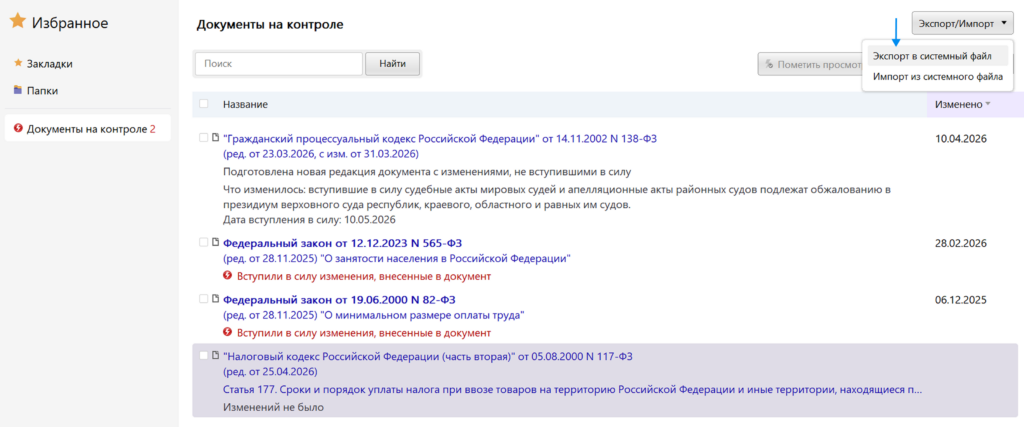Click document icon of Налоговый кодекс row
The height and width of the screenshot is (427, 1024).
coord(215,356)
